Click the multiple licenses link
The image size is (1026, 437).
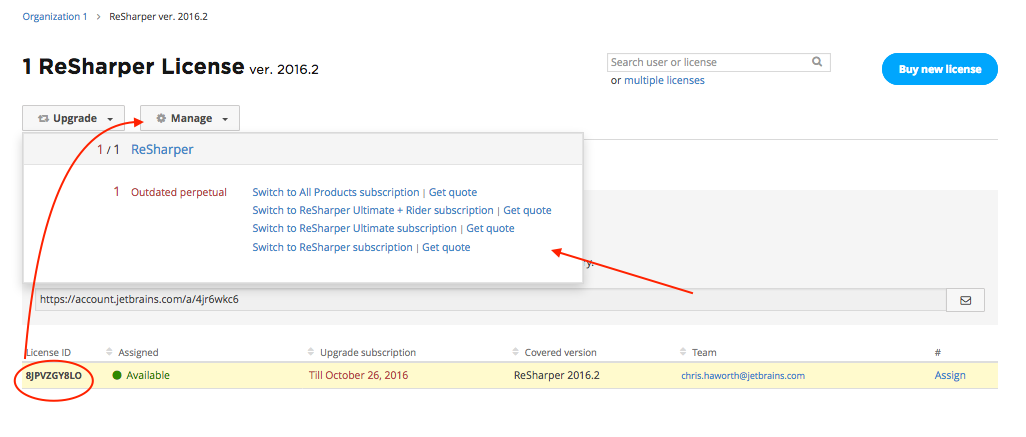pyautogui.click(x=664, y=80)
